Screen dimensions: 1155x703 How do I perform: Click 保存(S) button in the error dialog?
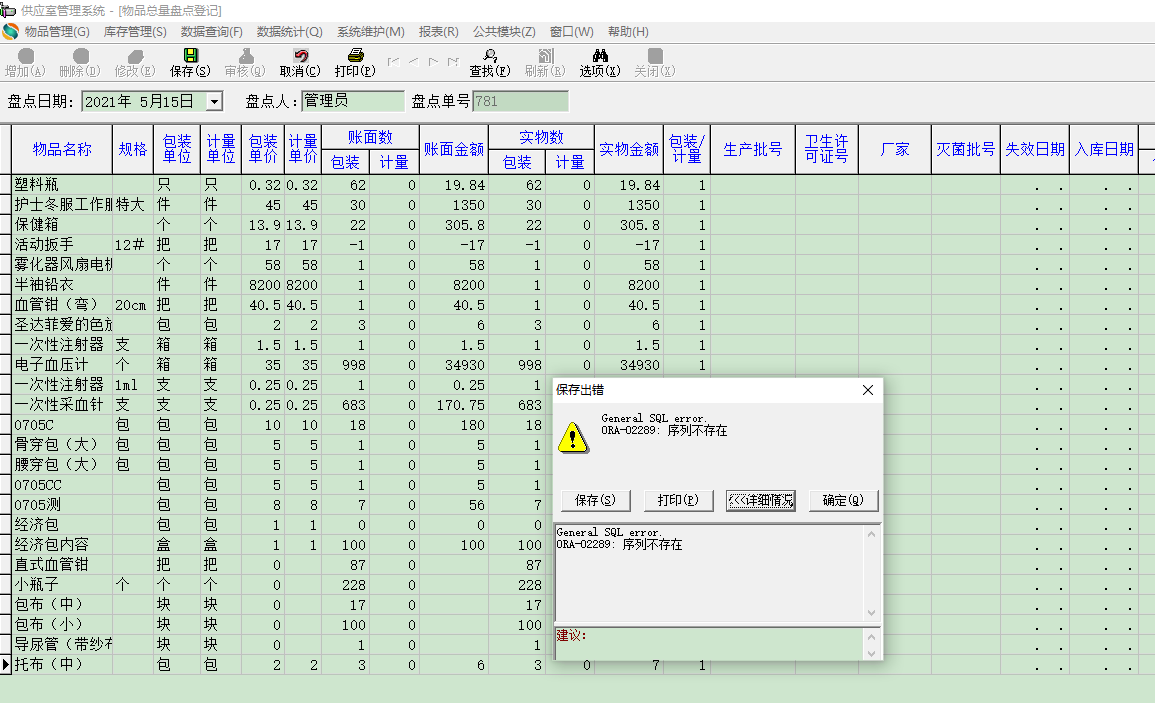pyautogui.click(x=595, y=500)
